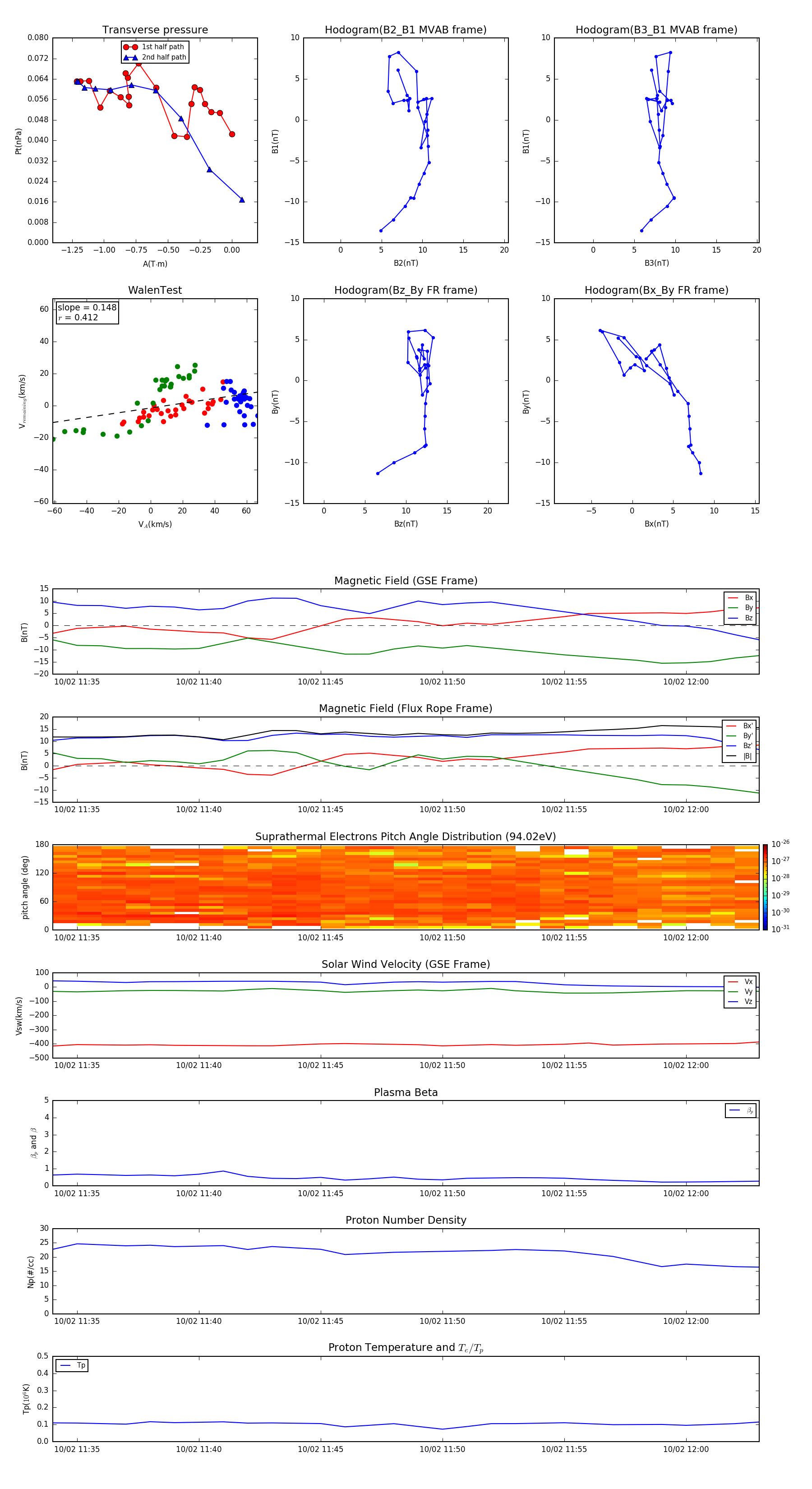Click the "Vsw(km/s)" y-axis label
The height and width of the screenshot is (1489, 812).
[x=19, y=1016]
